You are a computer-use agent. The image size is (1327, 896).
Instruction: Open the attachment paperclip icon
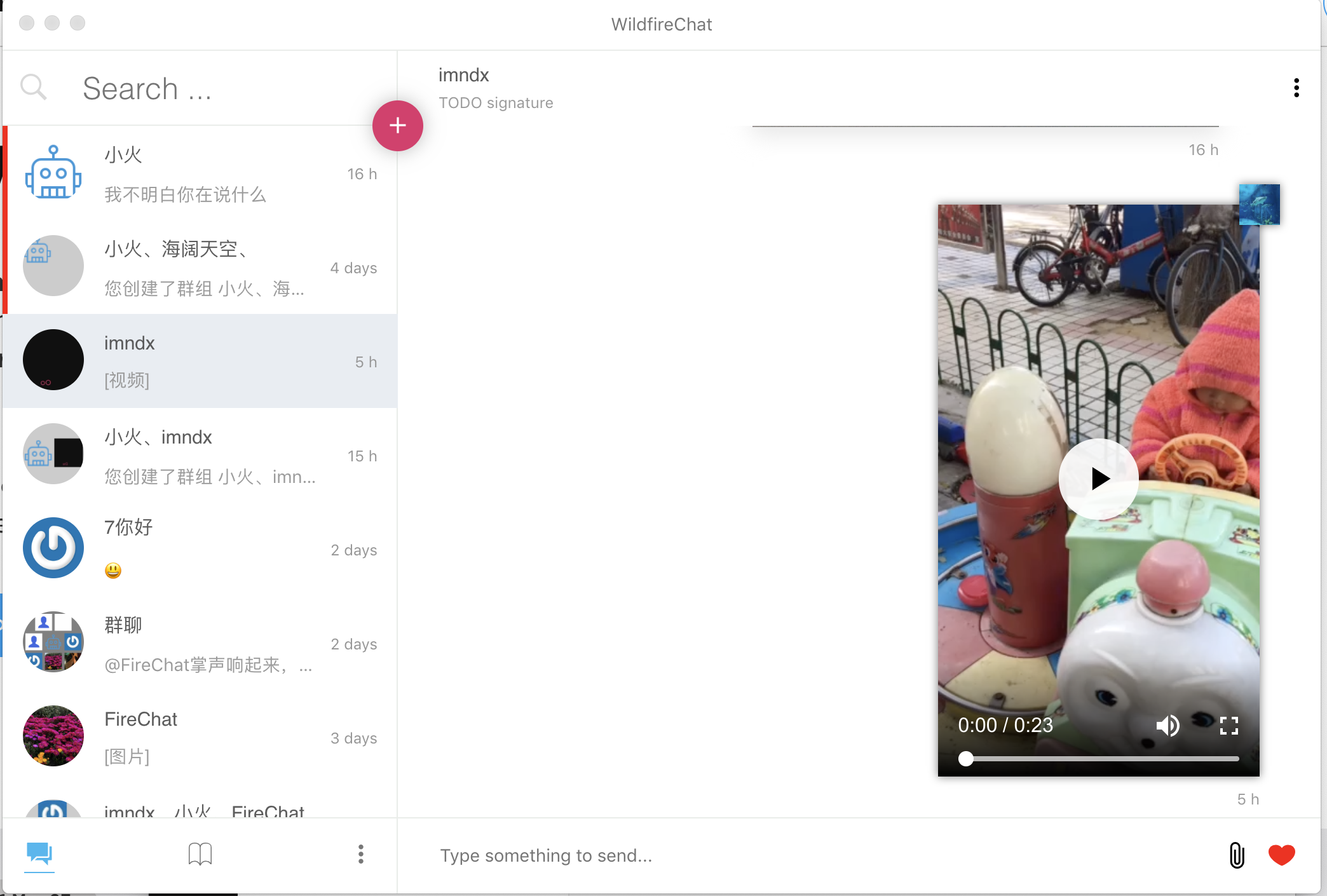click(1236, 855)
